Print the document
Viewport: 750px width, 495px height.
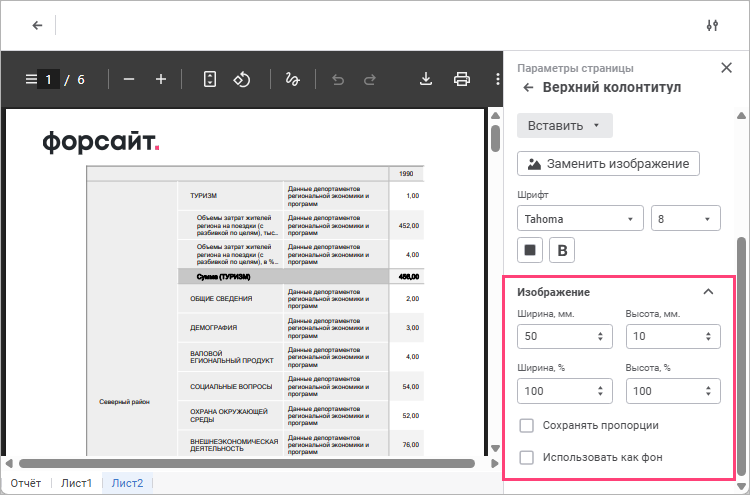tap(462, 79)
